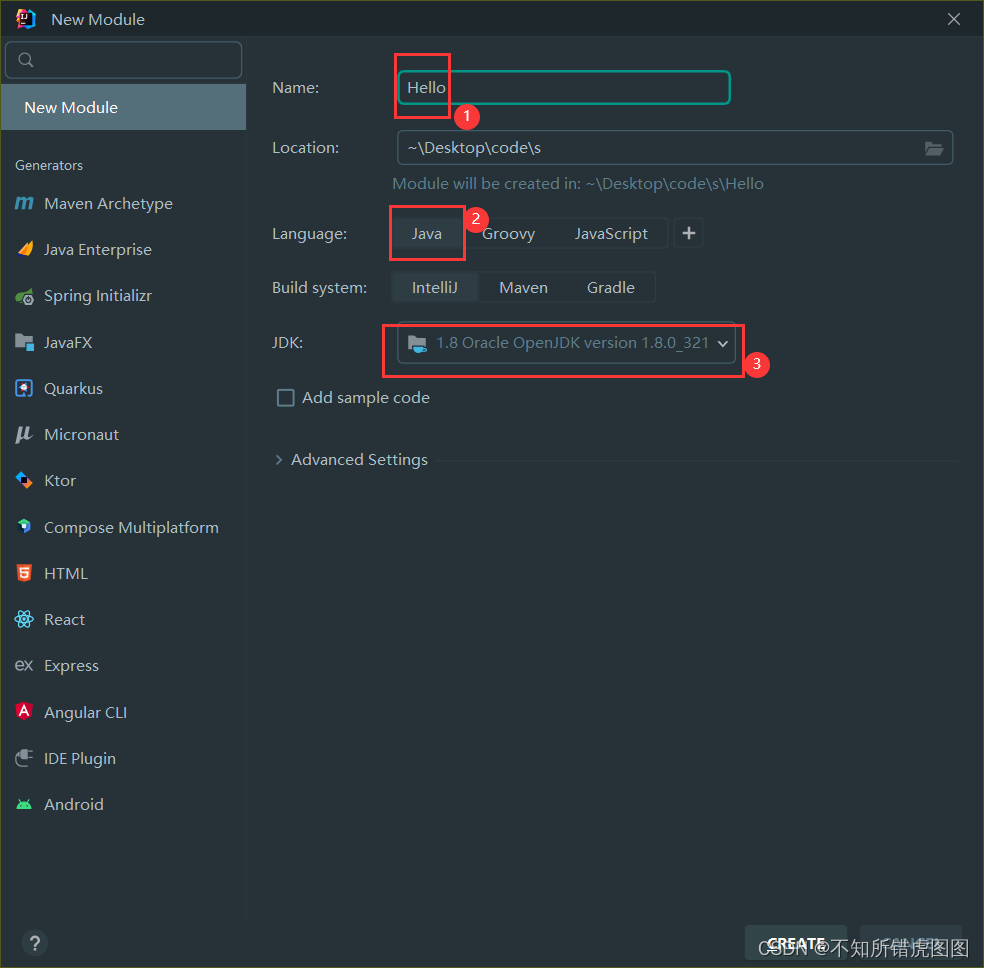Click the React atom icon

tap(24, 619)
